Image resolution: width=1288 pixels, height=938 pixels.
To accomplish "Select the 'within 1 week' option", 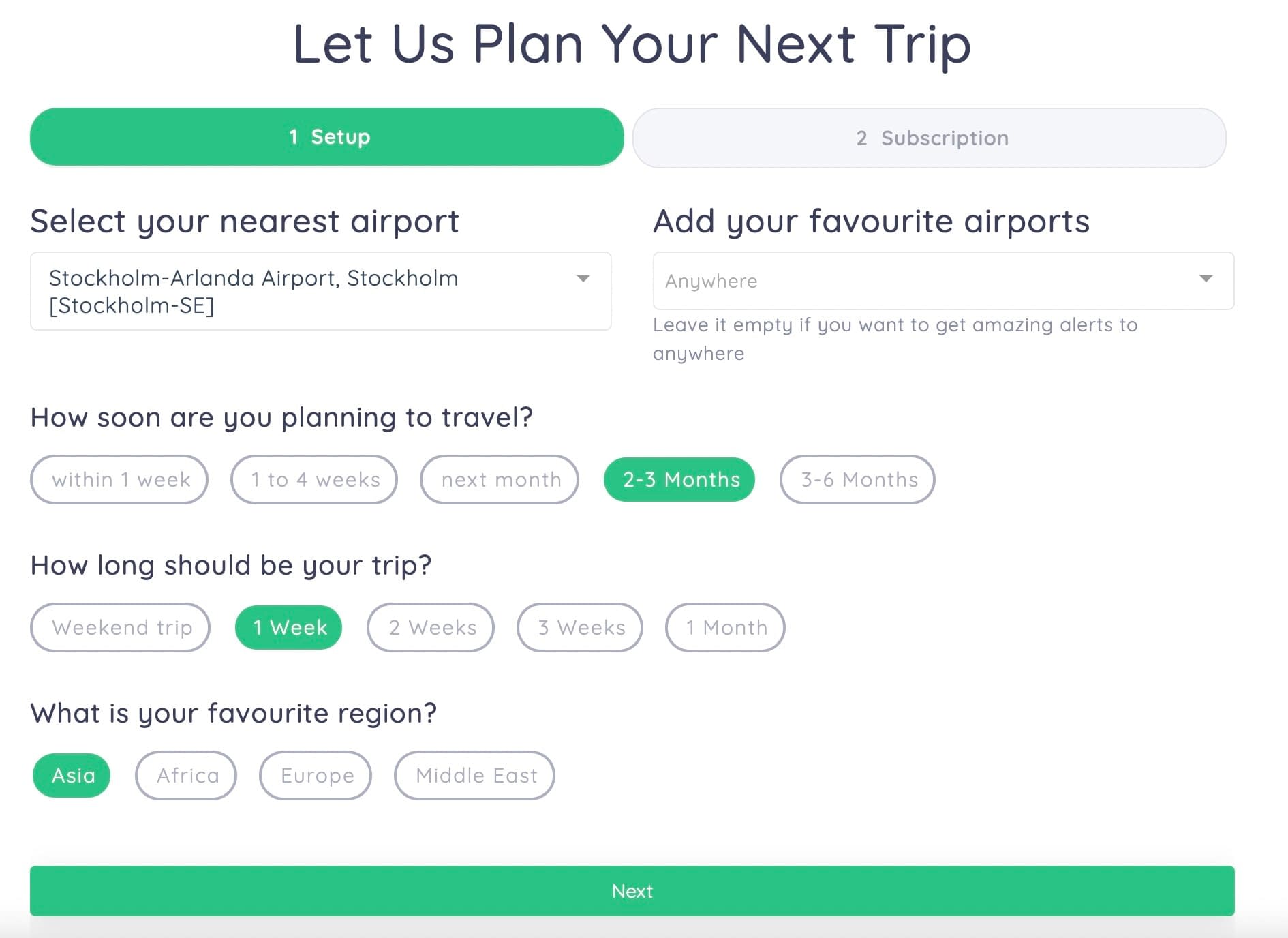I will coord(119,479).
